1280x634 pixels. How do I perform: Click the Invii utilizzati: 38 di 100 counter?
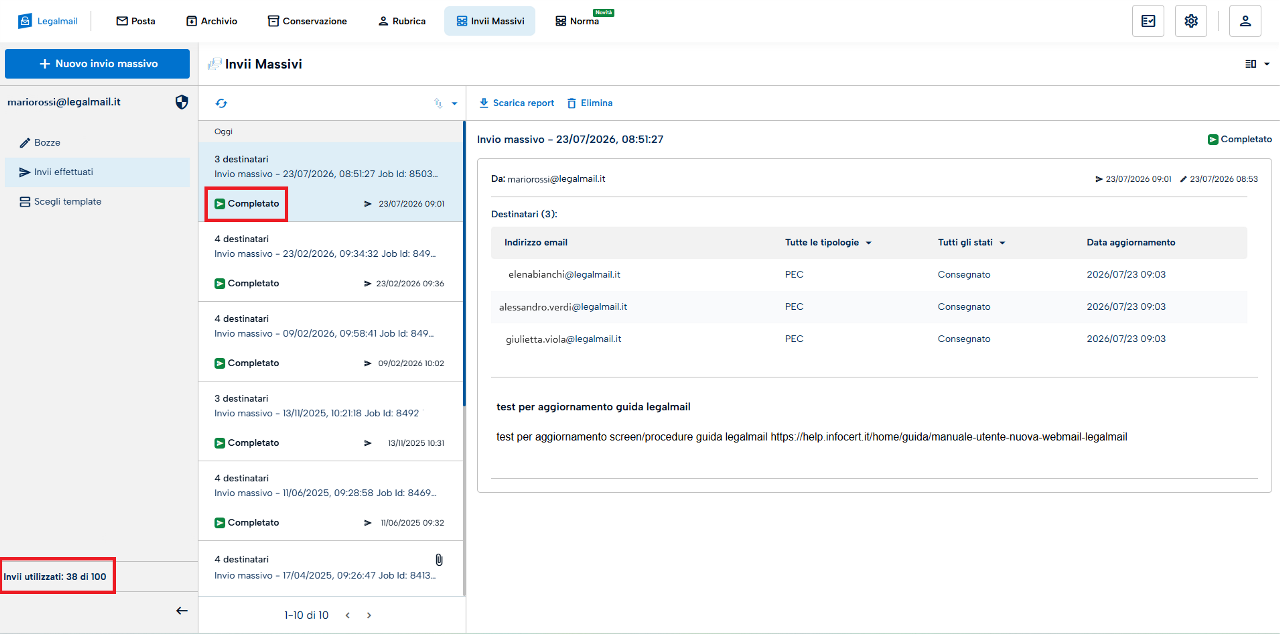coord(55,577)
